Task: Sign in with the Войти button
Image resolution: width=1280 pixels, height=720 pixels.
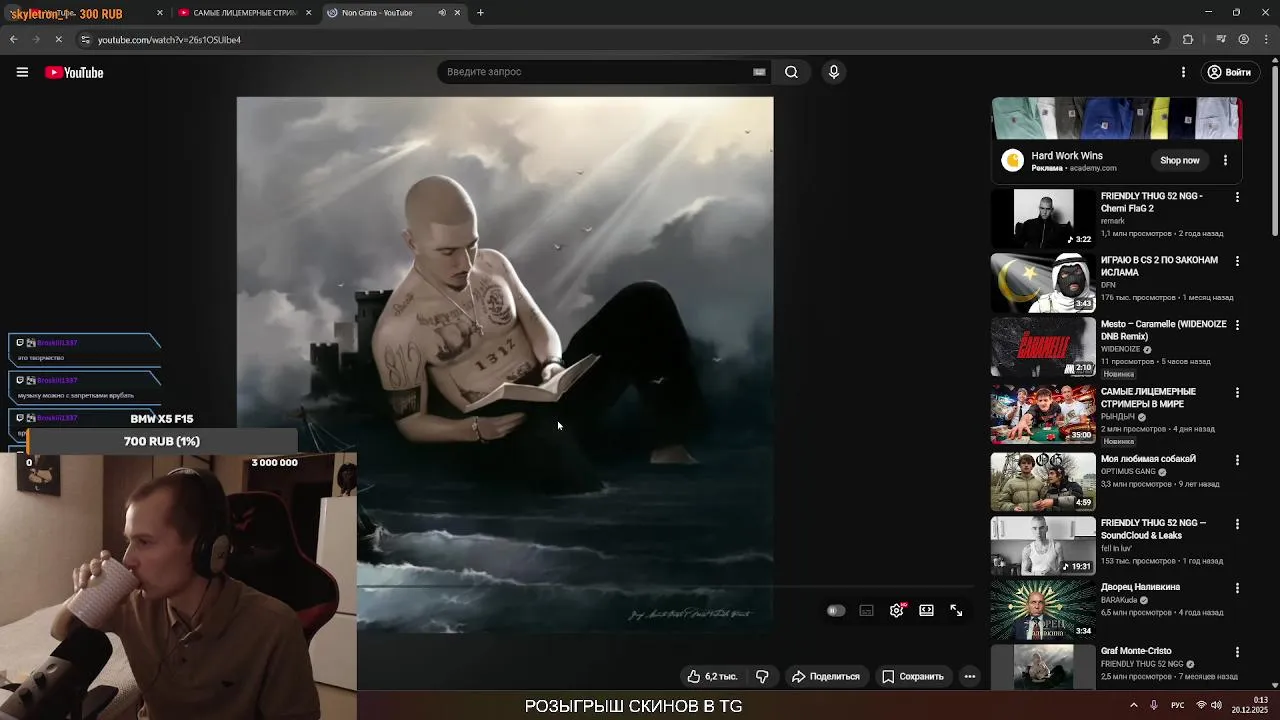Action: pyautogui.click(x=1229, y=72)
